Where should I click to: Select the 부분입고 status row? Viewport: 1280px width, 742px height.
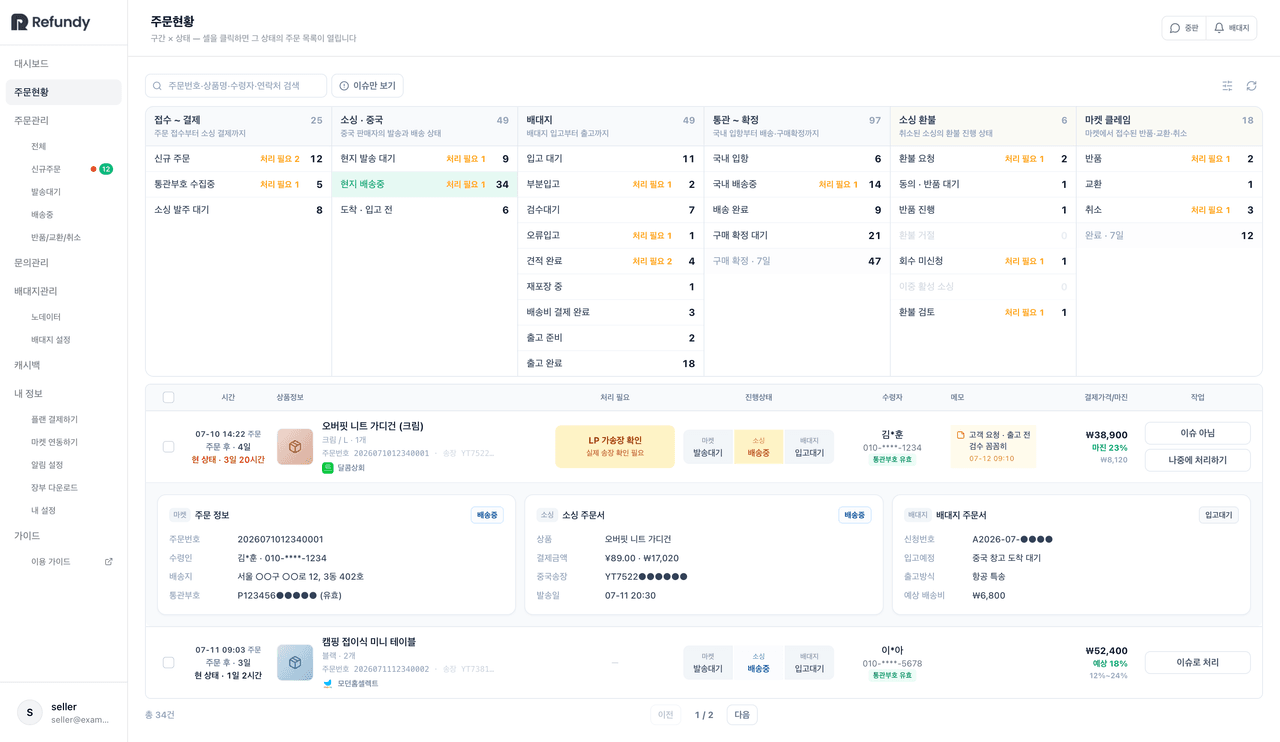click(610, 184)
